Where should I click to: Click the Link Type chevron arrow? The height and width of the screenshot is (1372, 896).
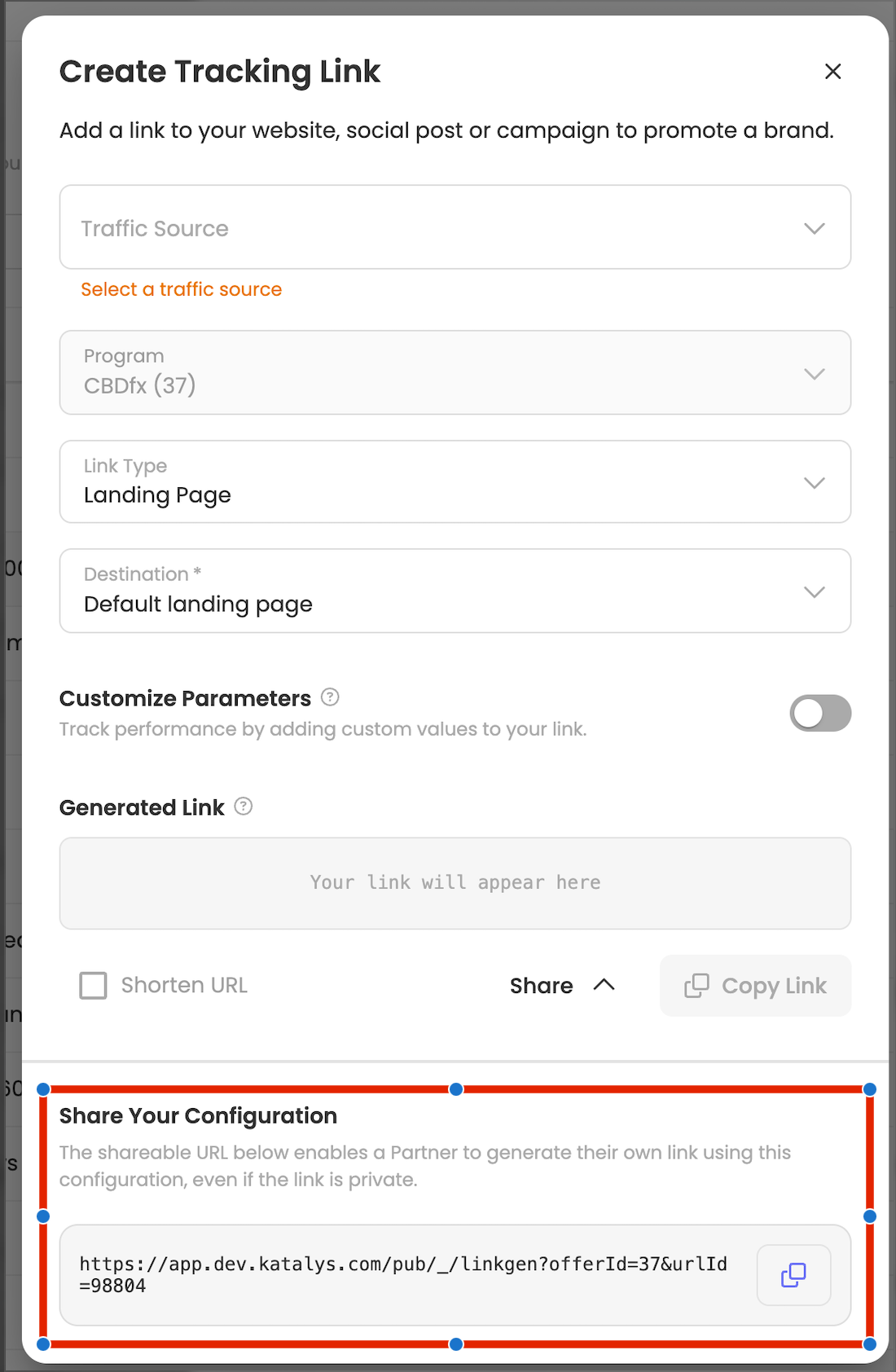[x=815, y=483]
